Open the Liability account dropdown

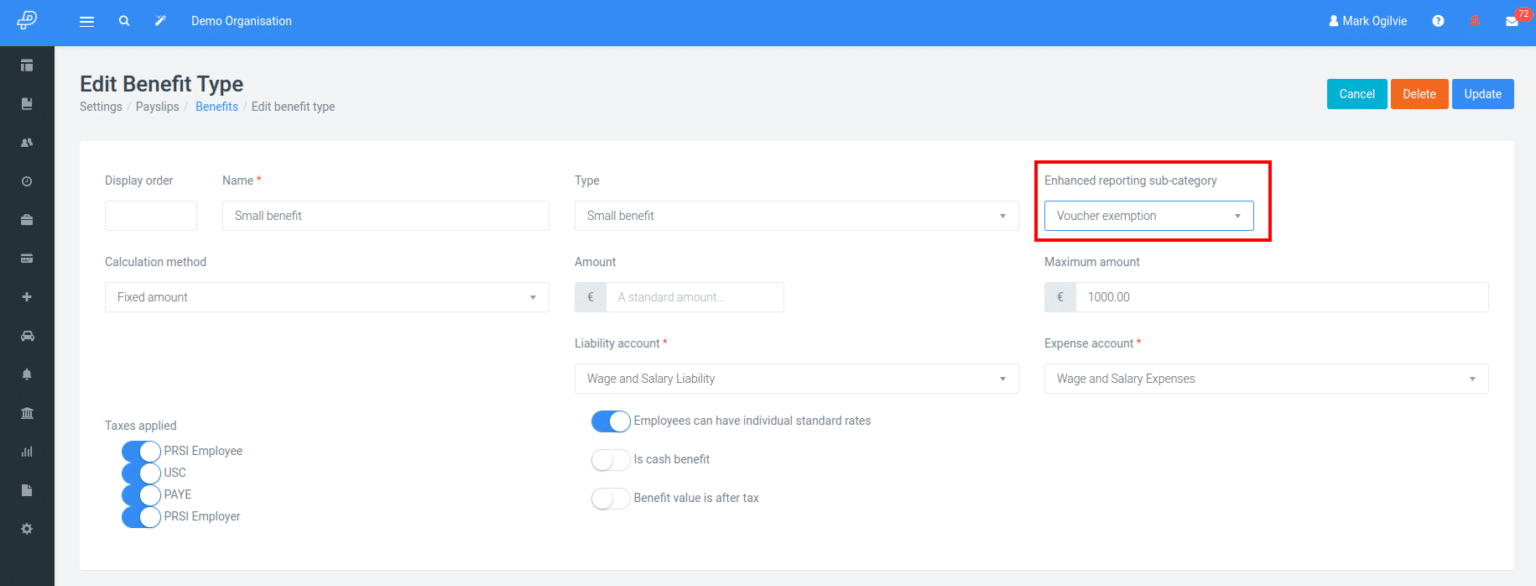click(x=796, y=378)
